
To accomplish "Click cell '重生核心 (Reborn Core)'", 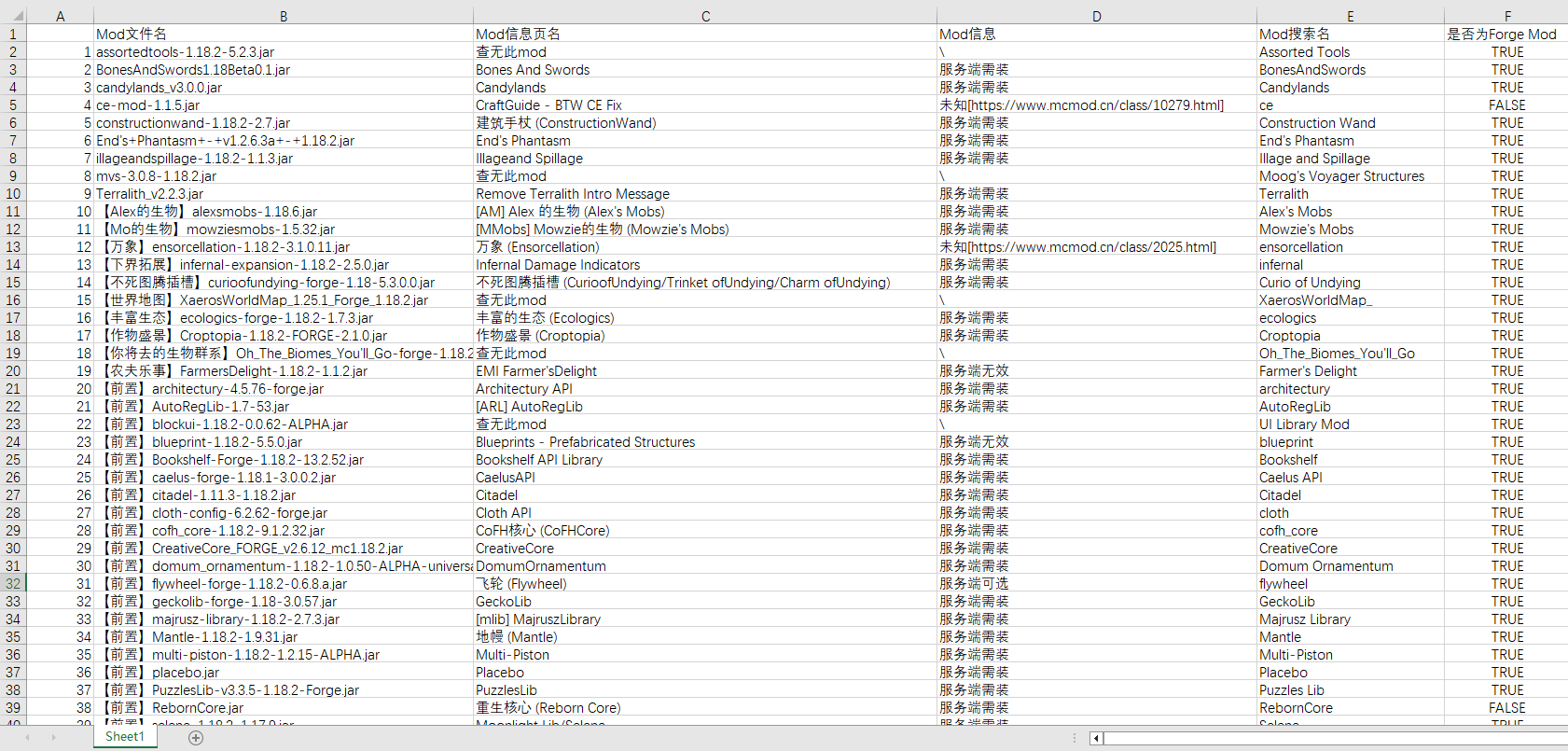I will (705, 708).
